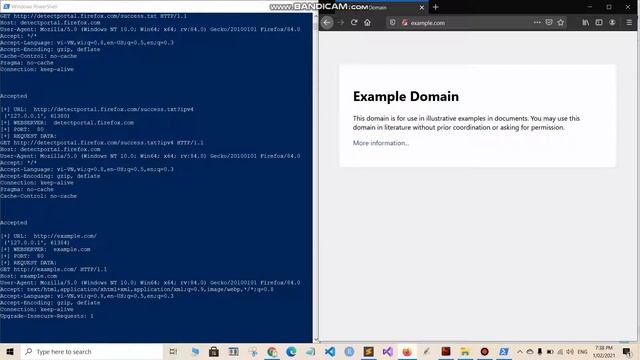The image size is (640, 360).
Task: Click '[+] URL: http://example.com/' line
Action: tap(49, 236)
